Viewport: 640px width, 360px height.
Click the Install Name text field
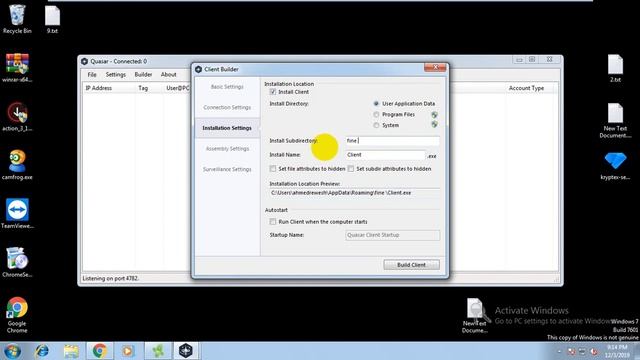pos(386,155)
